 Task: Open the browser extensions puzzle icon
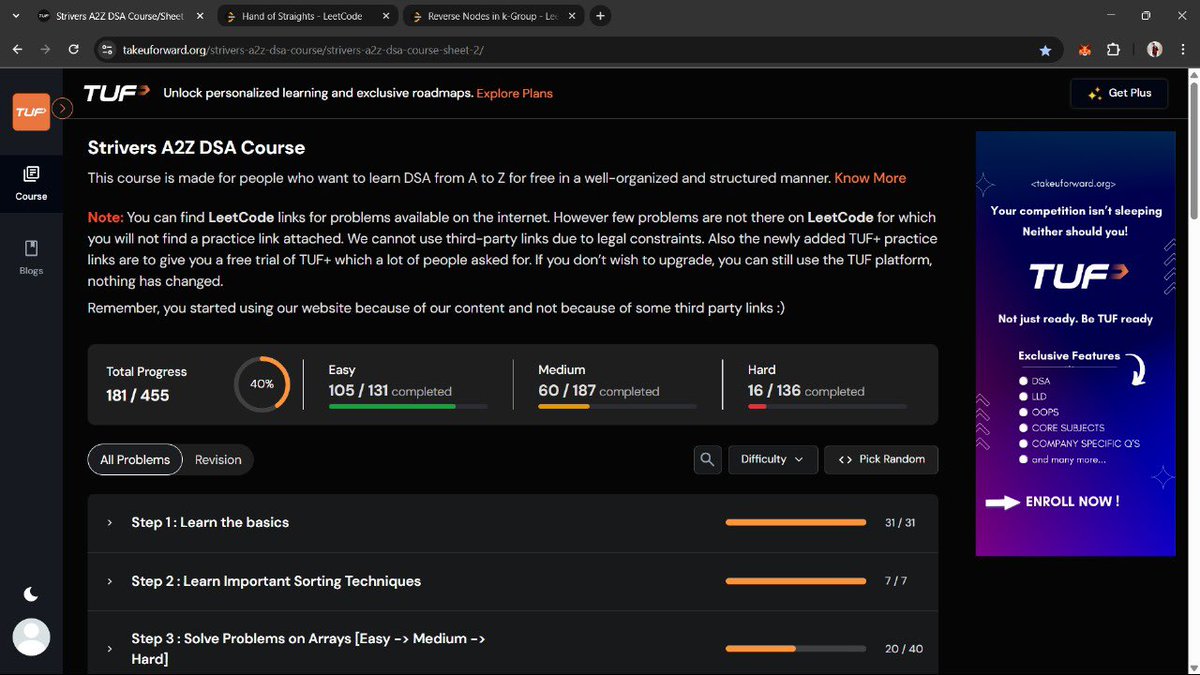tap(1113, 49)
